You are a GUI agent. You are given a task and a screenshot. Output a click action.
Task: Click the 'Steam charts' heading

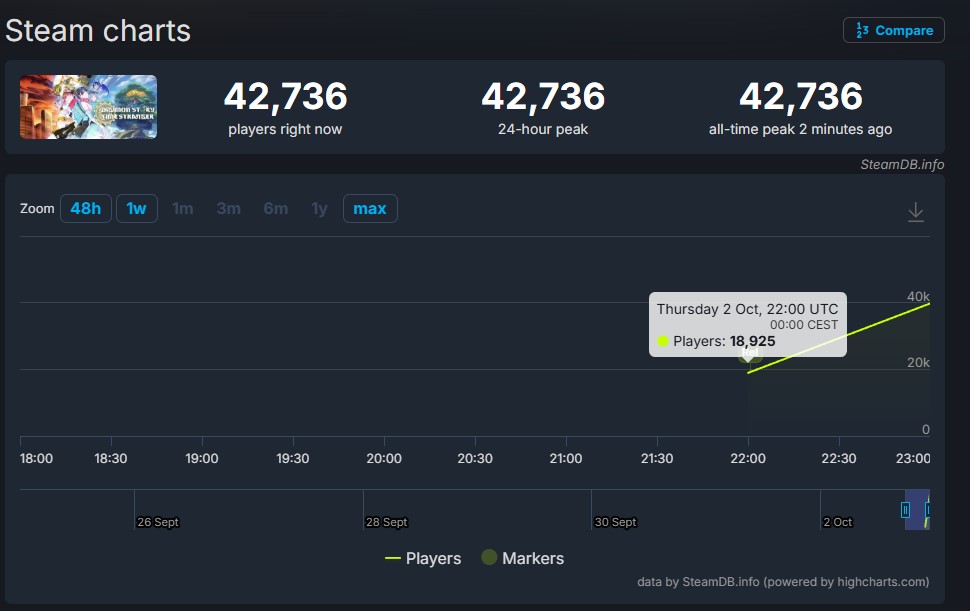click(x=98, y=31)
